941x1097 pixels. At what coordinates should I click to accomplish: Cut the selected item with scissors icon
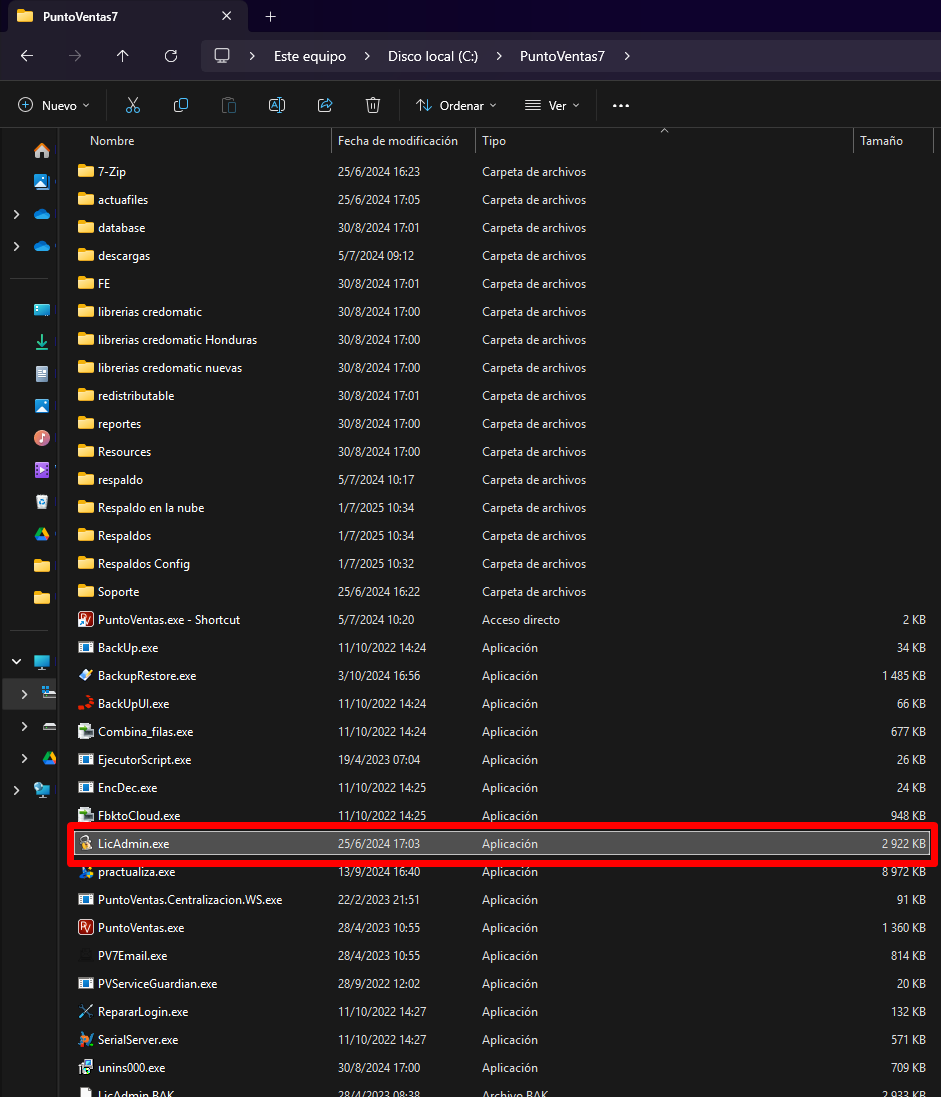click(133, 106)
